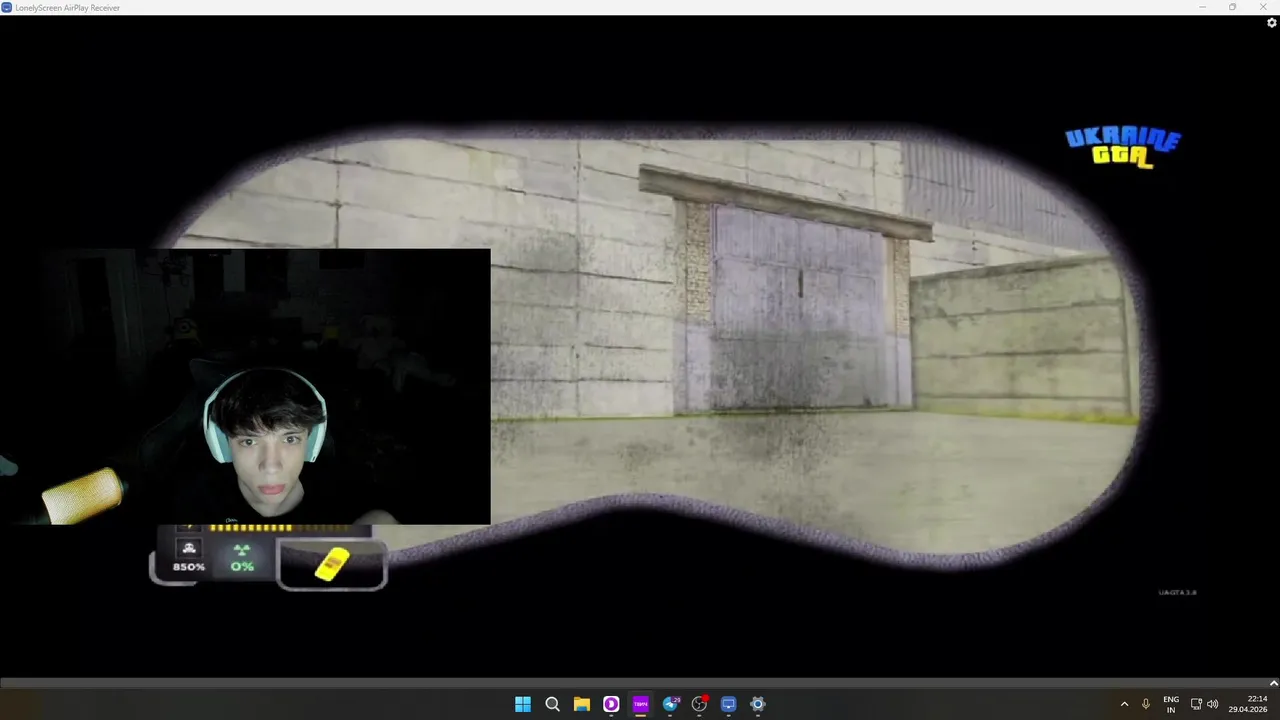
Task: Open the clock and date 22:14
Action: [x=1250, y=704]
